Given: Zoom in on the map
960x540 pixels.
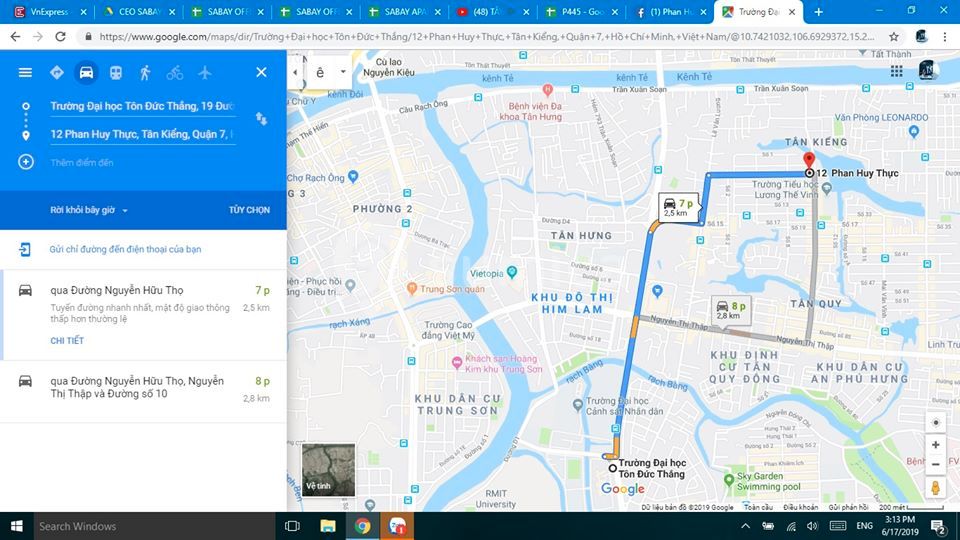Looking at the screenshot, I should pos(935,445).
